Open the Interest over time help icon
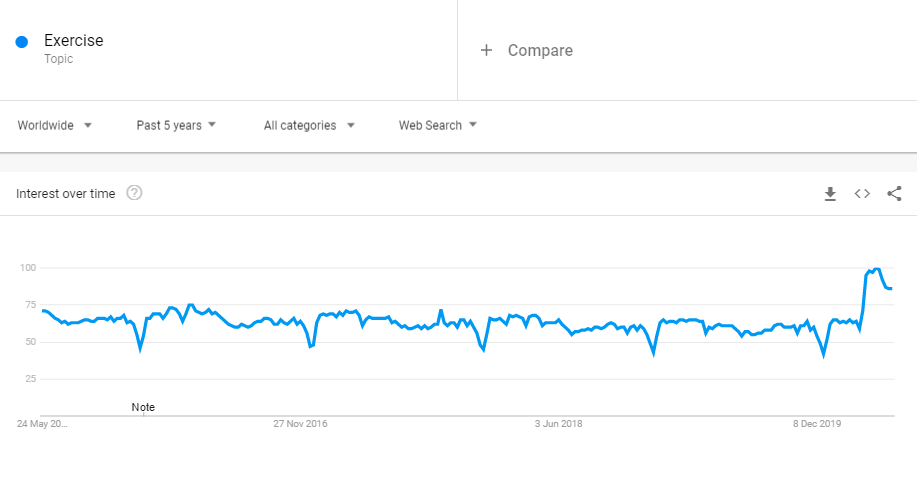Viewport: 917px width, 483px height. point(134,193)
